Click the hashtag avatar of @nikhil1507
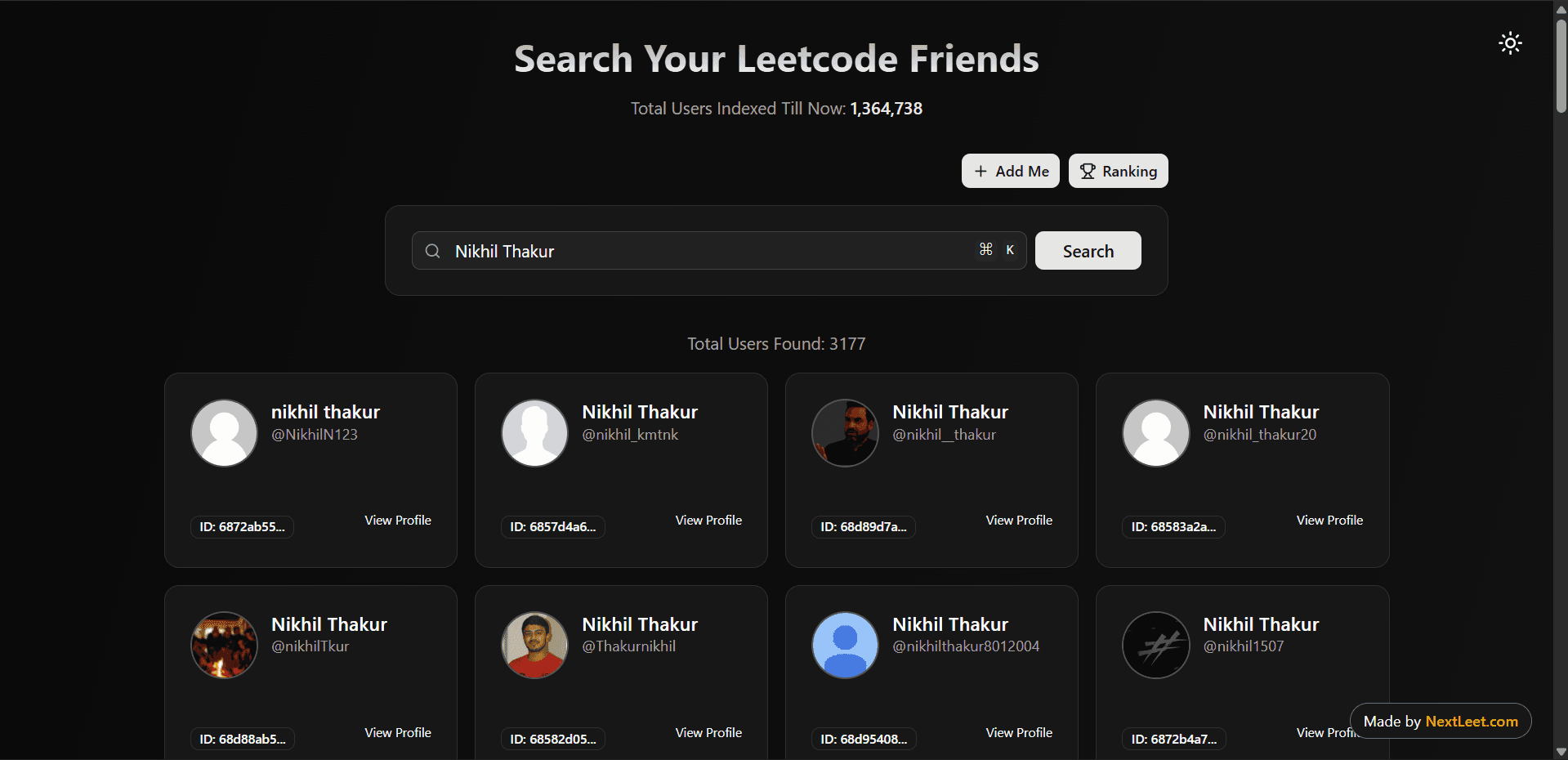 point(1155,645)
